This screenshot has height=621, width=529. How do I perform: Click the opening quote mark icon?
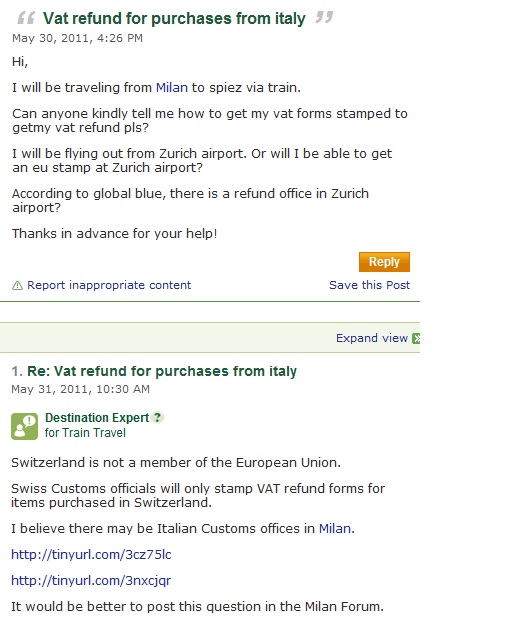click(26, 18)
